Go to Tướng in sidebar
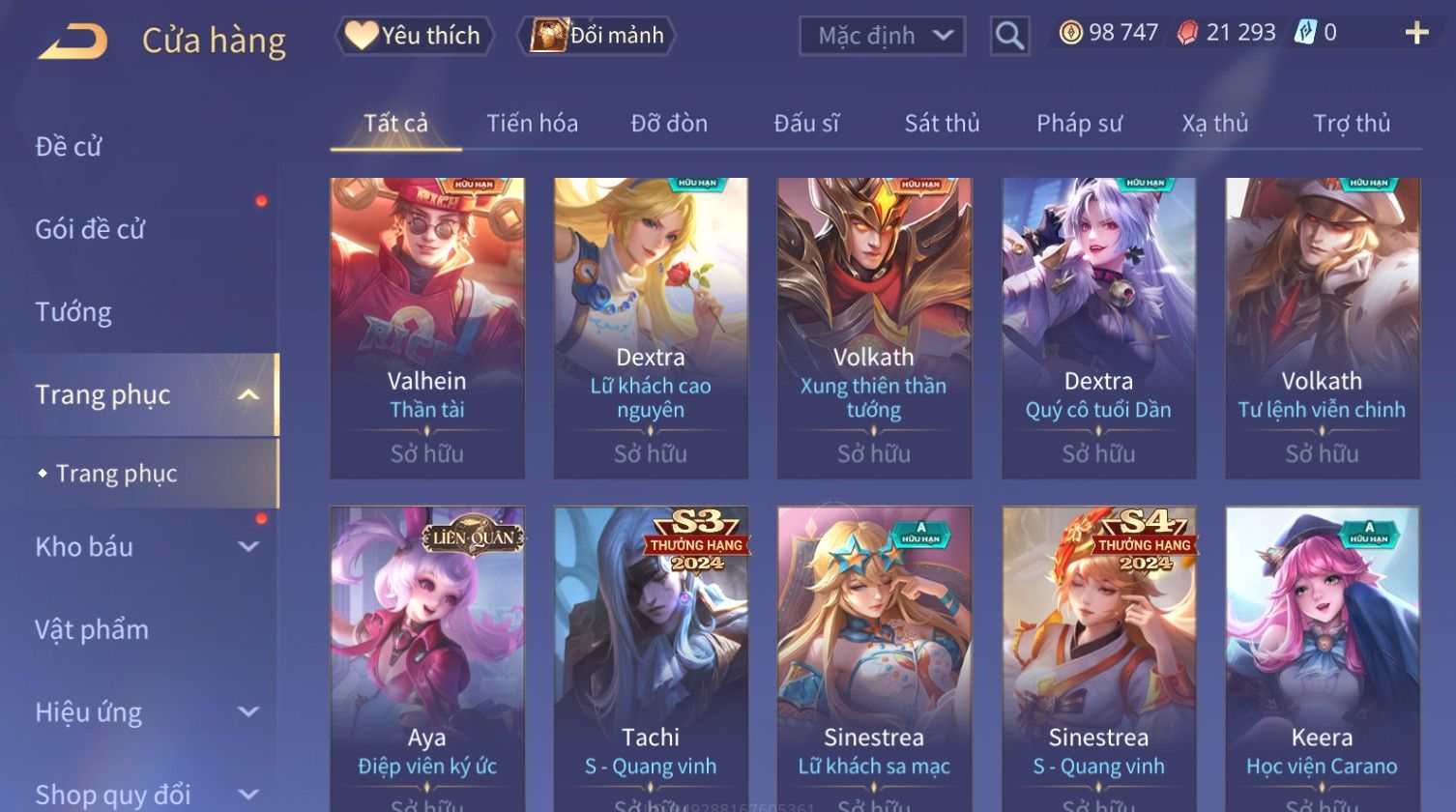Screen dimensions: 1456x812 click(73, 312)
